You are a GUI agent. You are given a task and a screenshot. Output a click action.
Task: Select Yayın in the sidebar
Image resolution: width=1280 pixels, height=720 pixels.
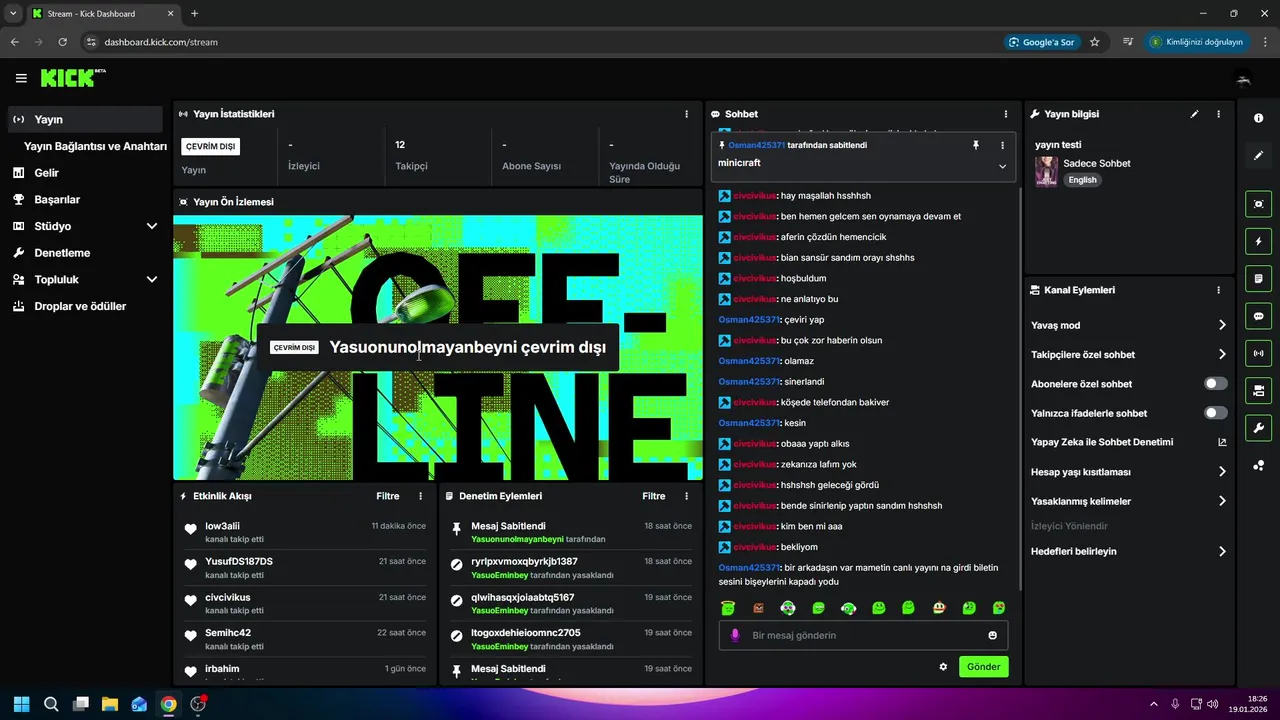point(85,119)
